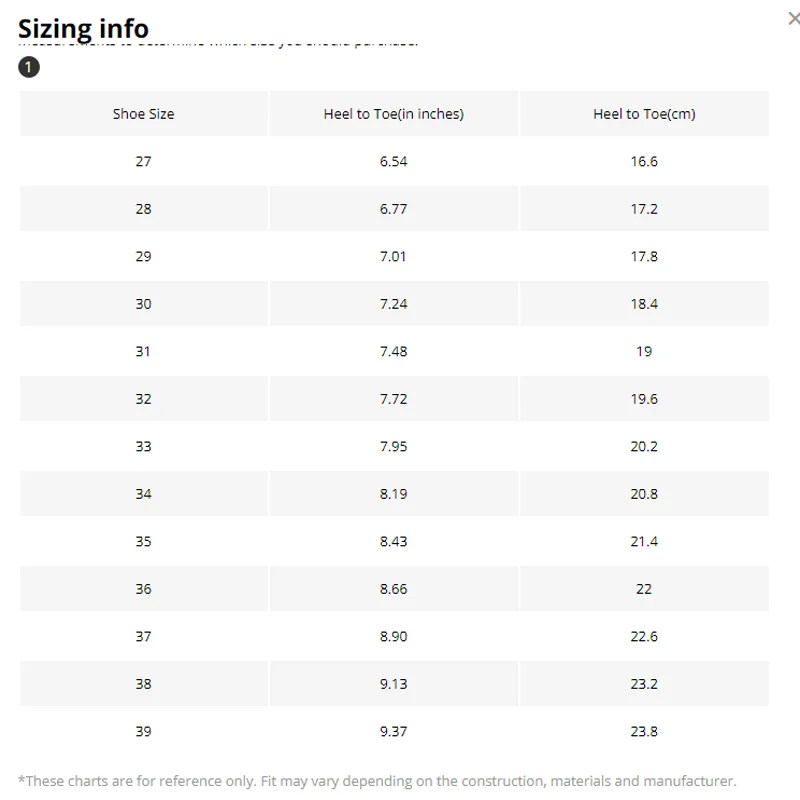The width and height of the screenshot is (800, 800).
Task: Select shoe size 33 cell
Action: coord(143,446)
